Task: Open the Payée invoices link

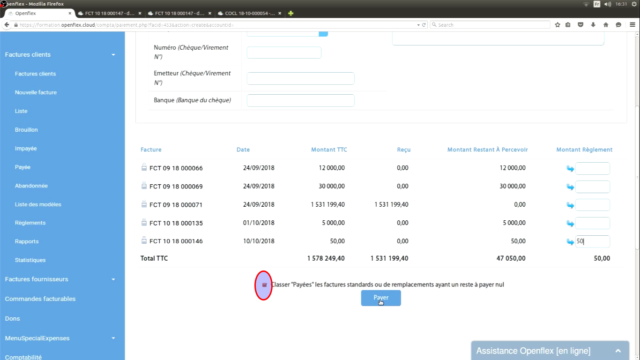Action: [23, 167]
